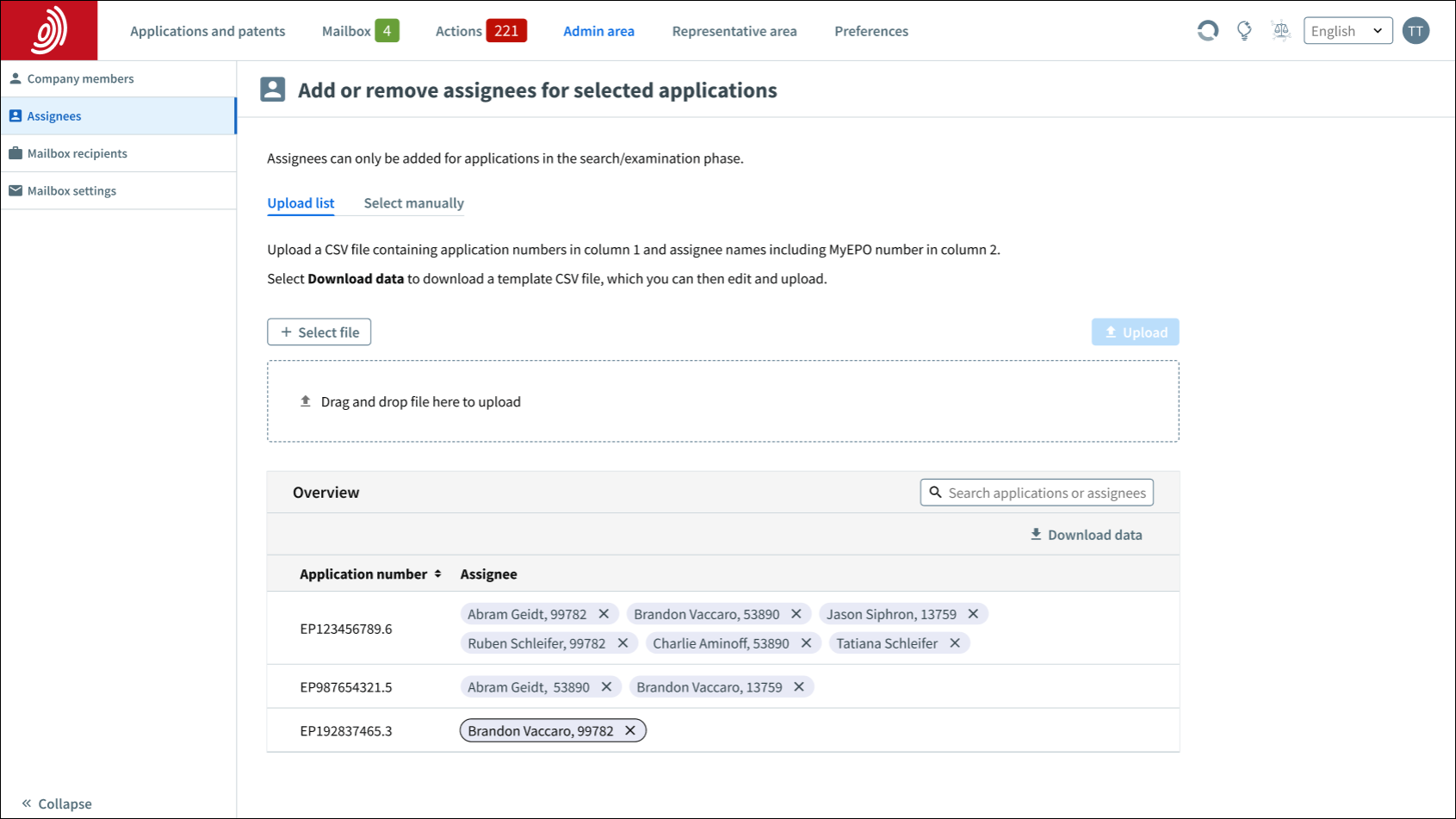Click the refresh sync icon in header
Viewport: 1456px width, 819px height.
tap(1207, 31)
